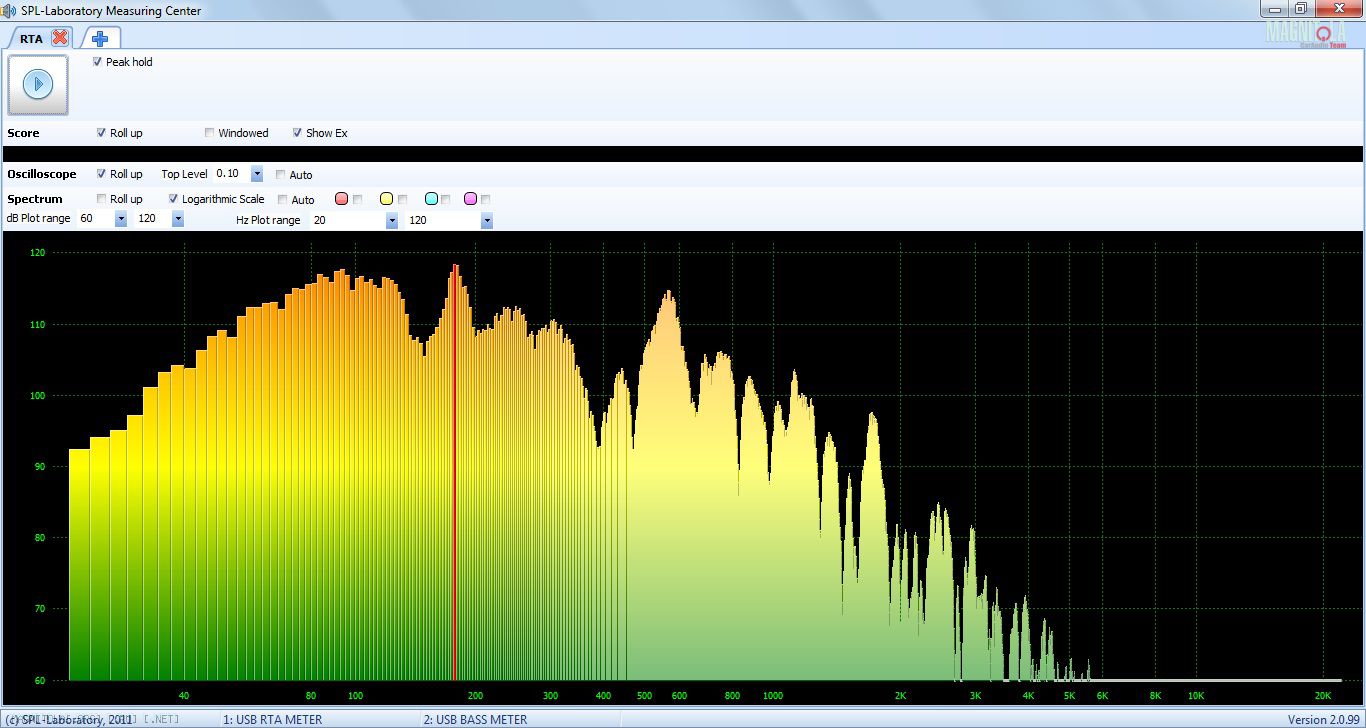Toggle Logarithmic Scale checkbox
Screen dimensions: 1366x728
pyautogui.click(x=174, y=199)
